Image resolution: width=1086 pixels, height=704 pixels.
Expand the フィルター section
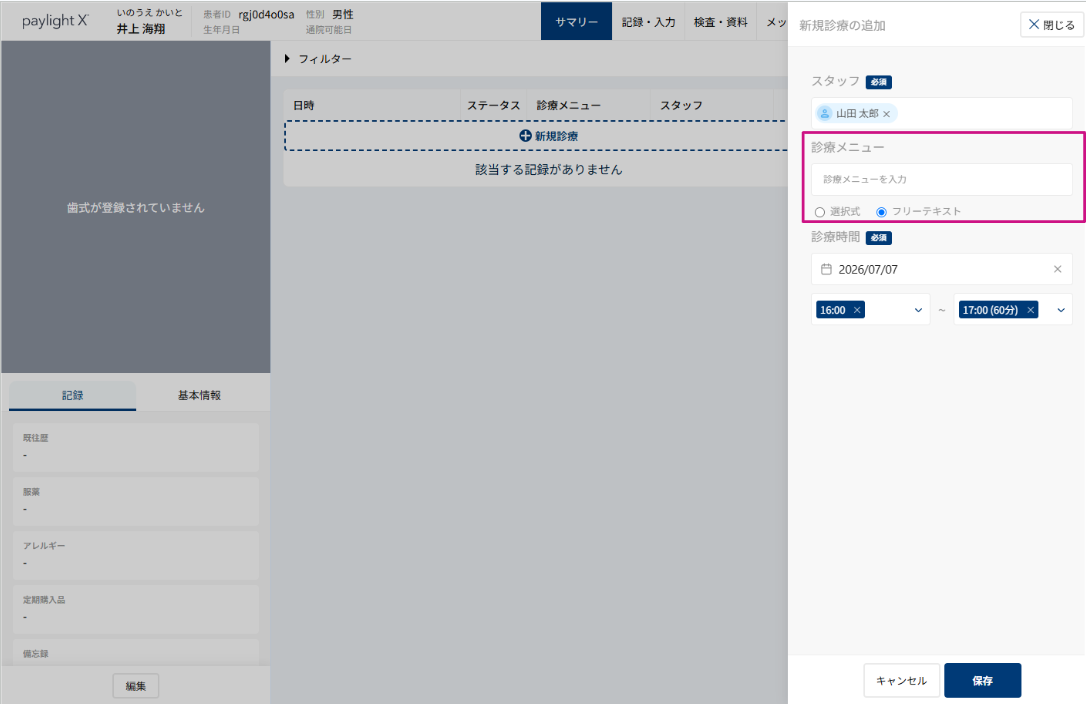[318, 59]
